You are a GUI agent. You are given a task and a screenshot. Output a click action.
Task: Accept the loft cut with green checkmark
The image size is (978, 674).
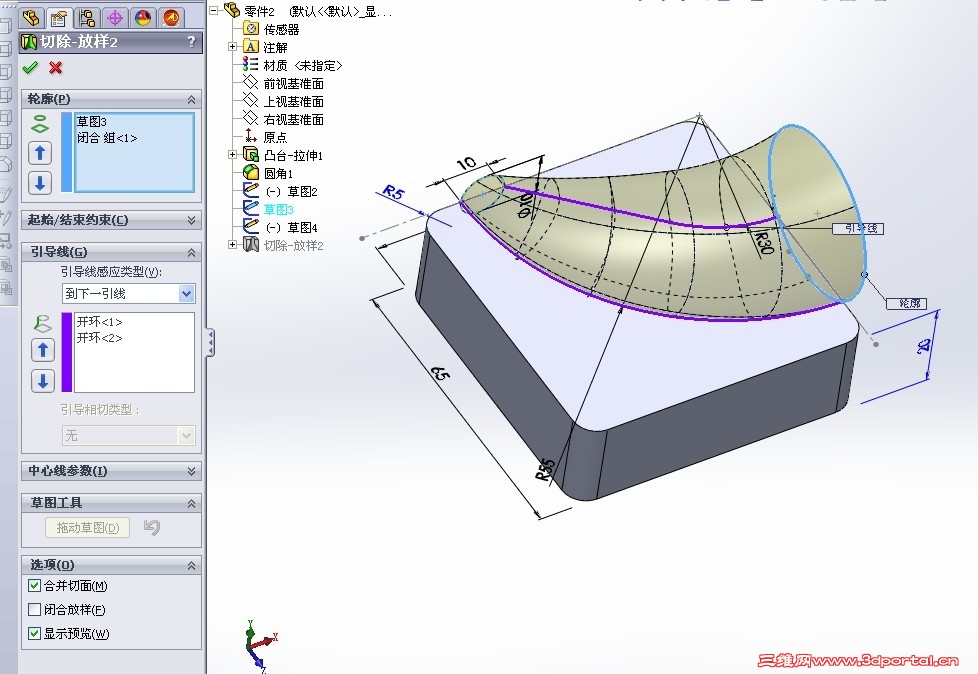click(x=30, y=67)
